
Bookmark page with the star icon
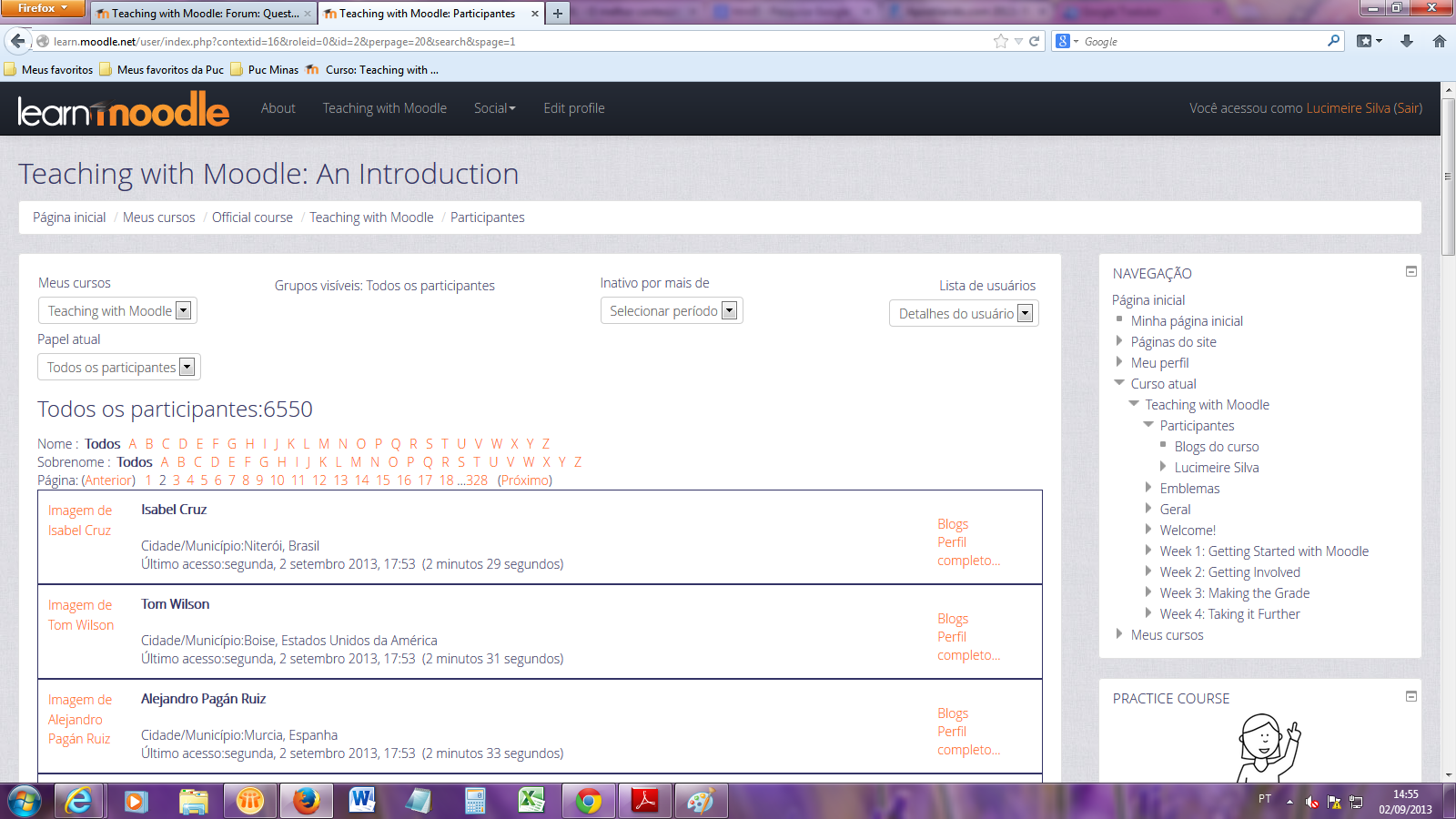(1001, 41)
